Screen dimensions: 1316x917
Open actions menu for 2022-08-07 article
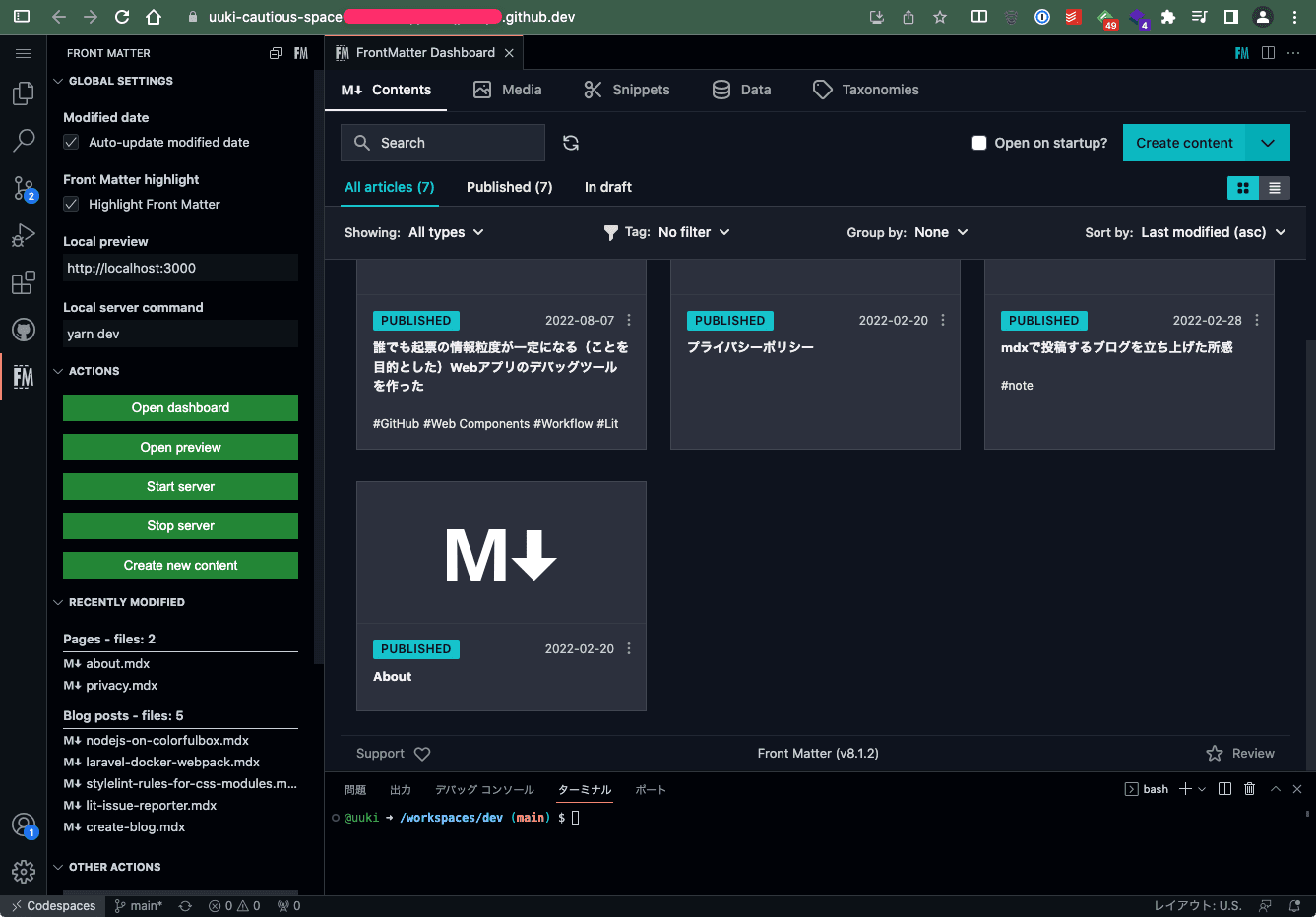coord(629,320)
